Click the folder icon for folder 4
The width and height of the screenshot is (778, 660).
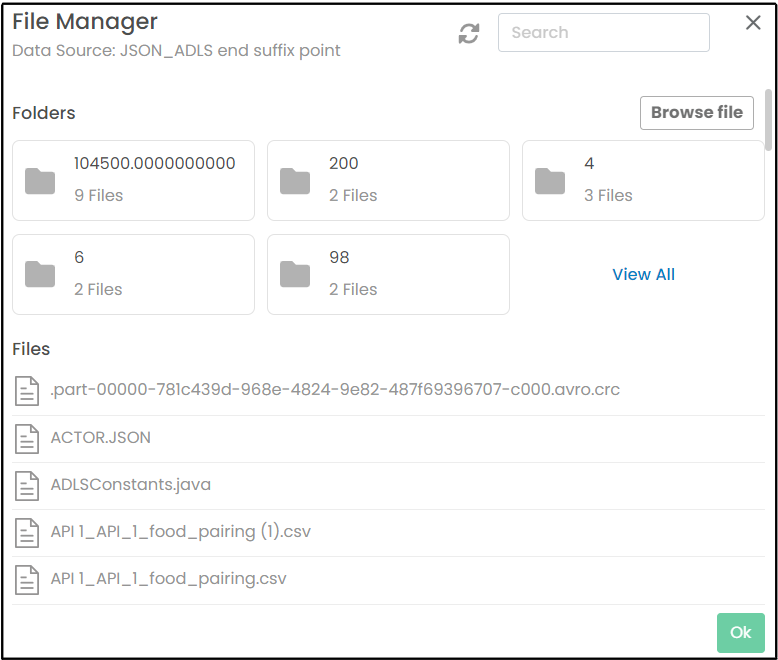[550, 180]
